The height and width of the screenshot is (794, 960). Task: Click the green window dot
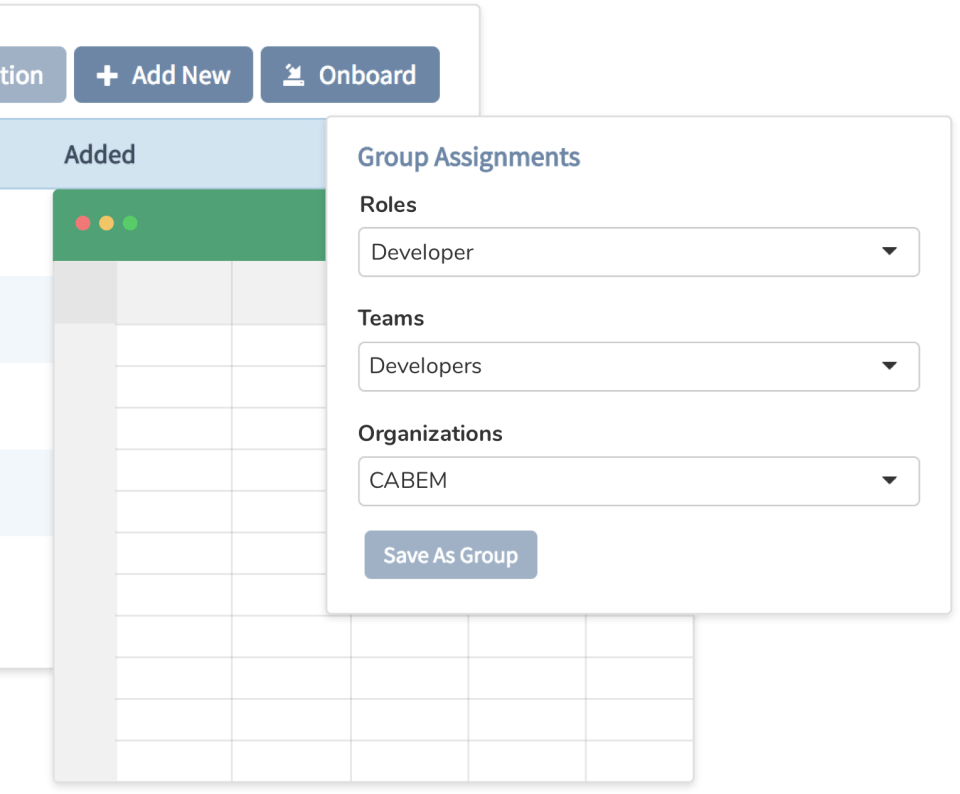click(130, 223)
